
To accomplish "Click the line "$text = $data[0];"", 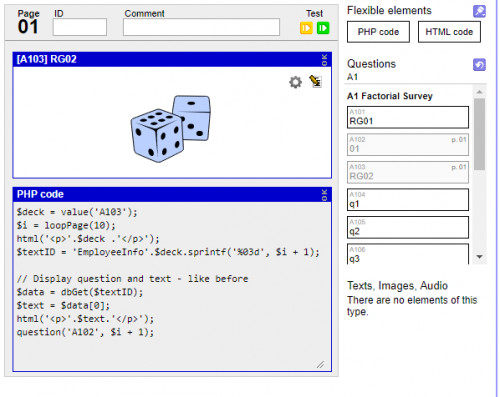I will pos(63,306).
